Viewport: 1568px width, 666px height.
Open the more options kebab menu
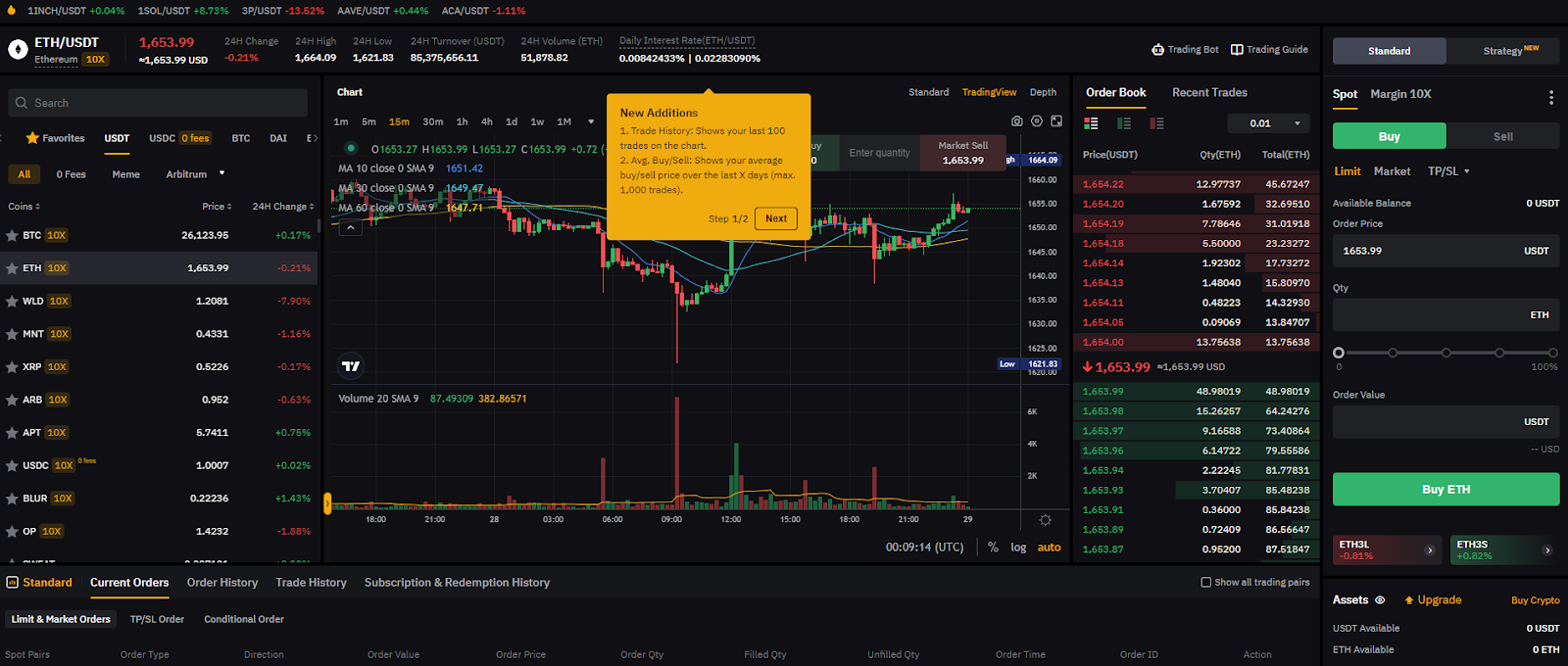click(1550, 97)
